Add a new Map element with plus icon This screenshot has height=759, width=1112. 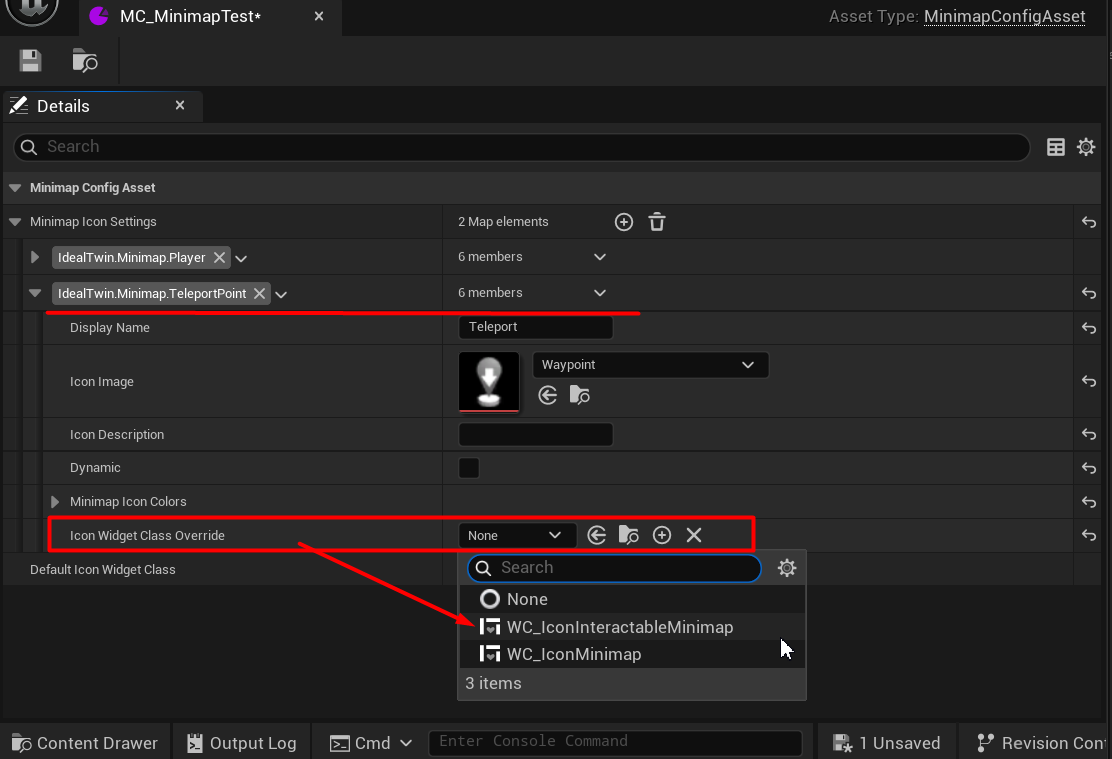coord(624,222)
